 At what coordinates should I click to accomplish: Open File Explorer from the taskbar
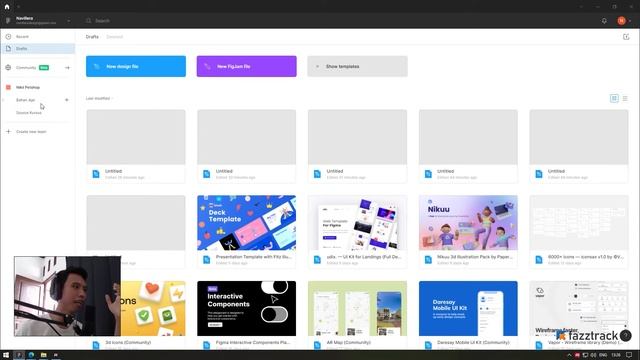pos(43,355)
